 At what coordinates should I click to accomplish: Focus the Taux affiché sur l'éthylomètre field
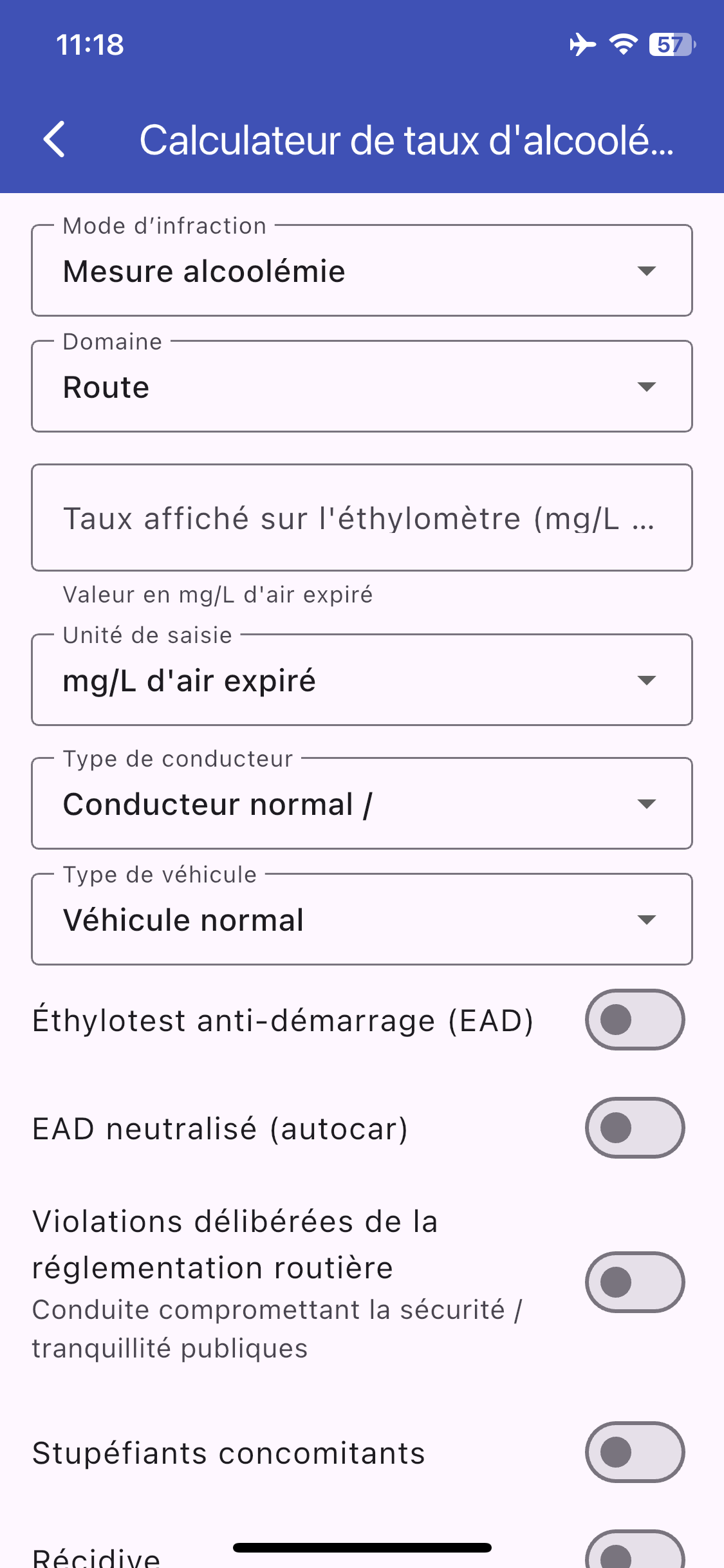pyautogui.click(x=362, y=518)
